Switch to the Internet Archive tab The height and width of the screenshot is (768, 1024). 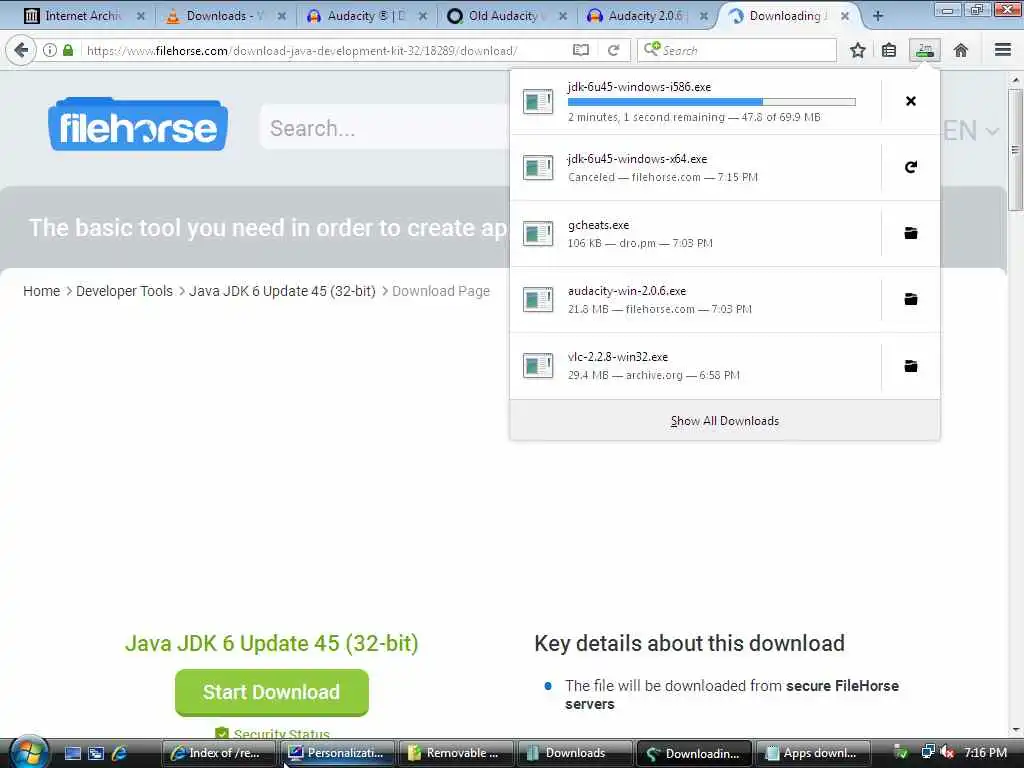click(84, 16)
